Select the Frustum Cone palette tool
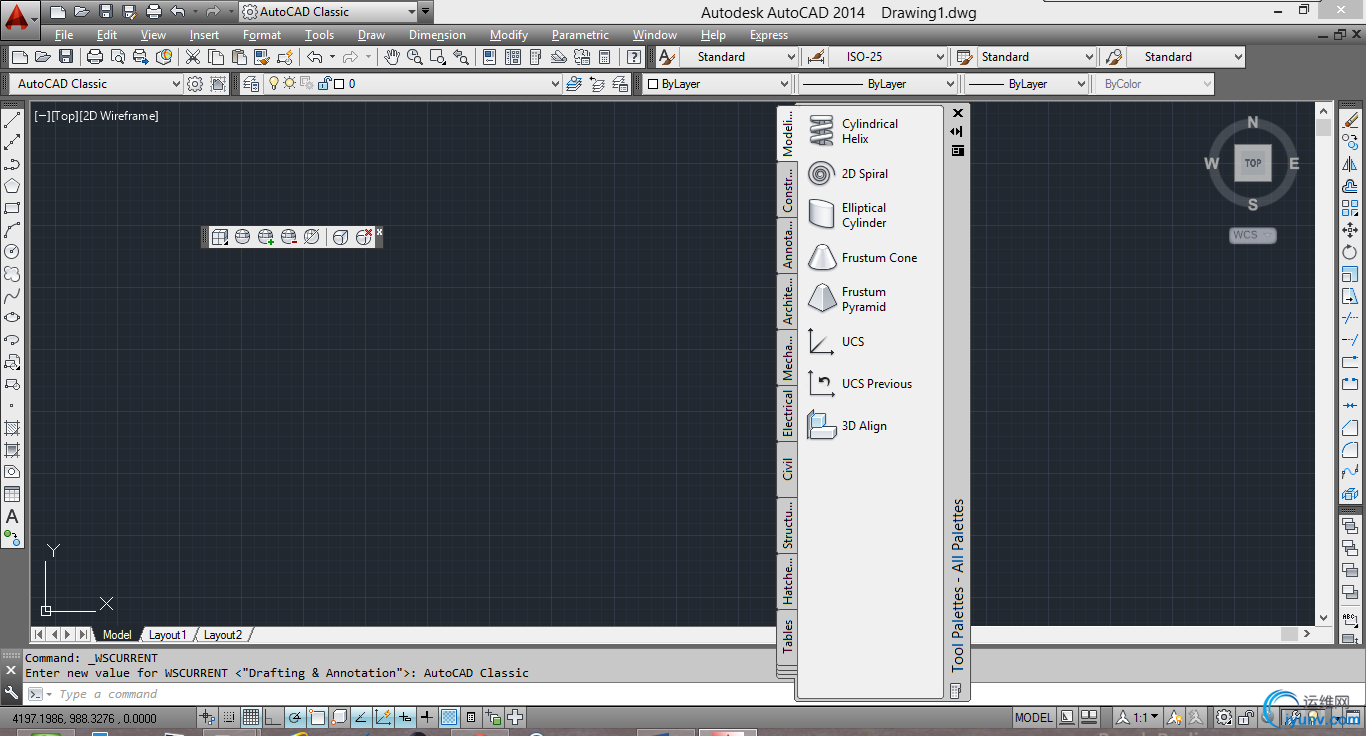Viewport: 1366px width, 736px height. [x=862, y=258]
